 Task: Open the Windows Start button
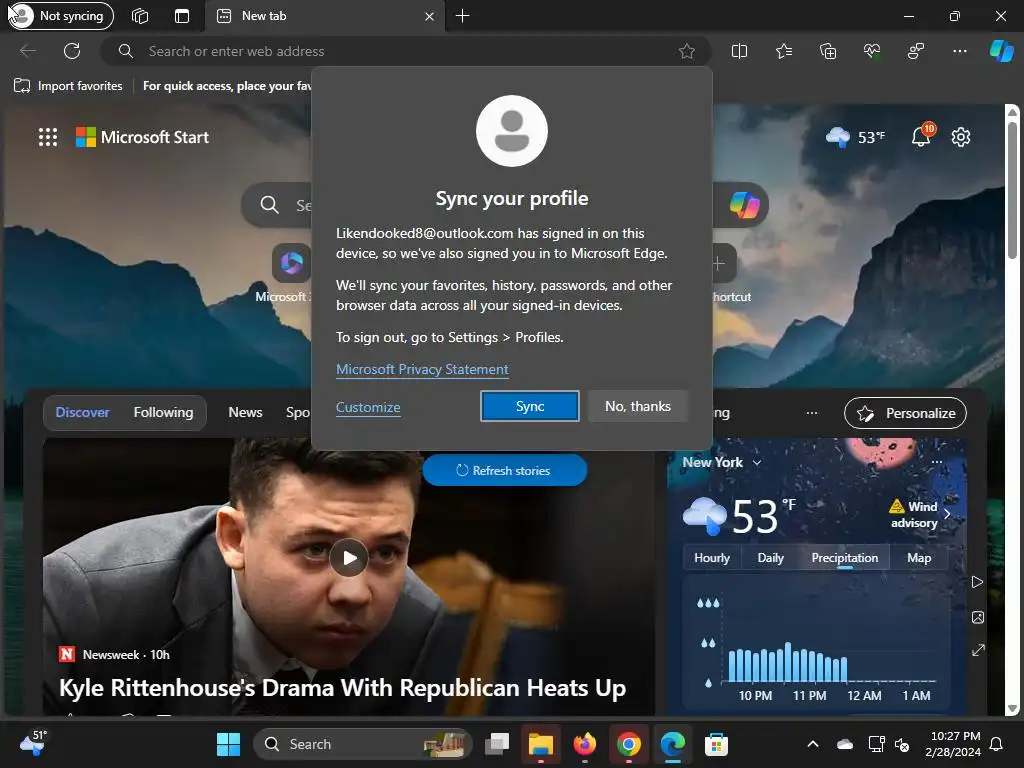[229, 744]
